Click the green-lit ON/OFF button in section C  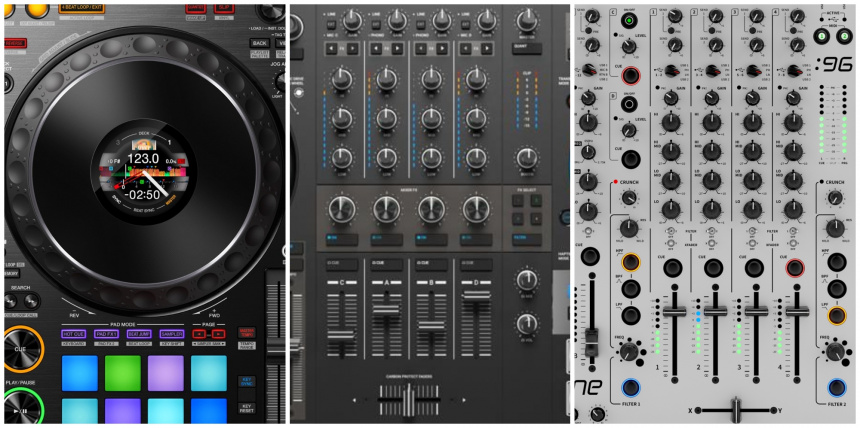coord(630,21)
